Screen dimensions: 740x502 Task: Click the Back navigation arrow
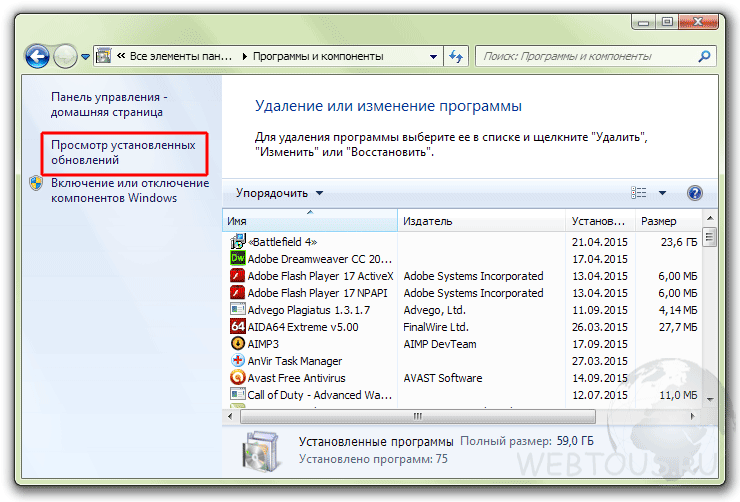point(37,57)
